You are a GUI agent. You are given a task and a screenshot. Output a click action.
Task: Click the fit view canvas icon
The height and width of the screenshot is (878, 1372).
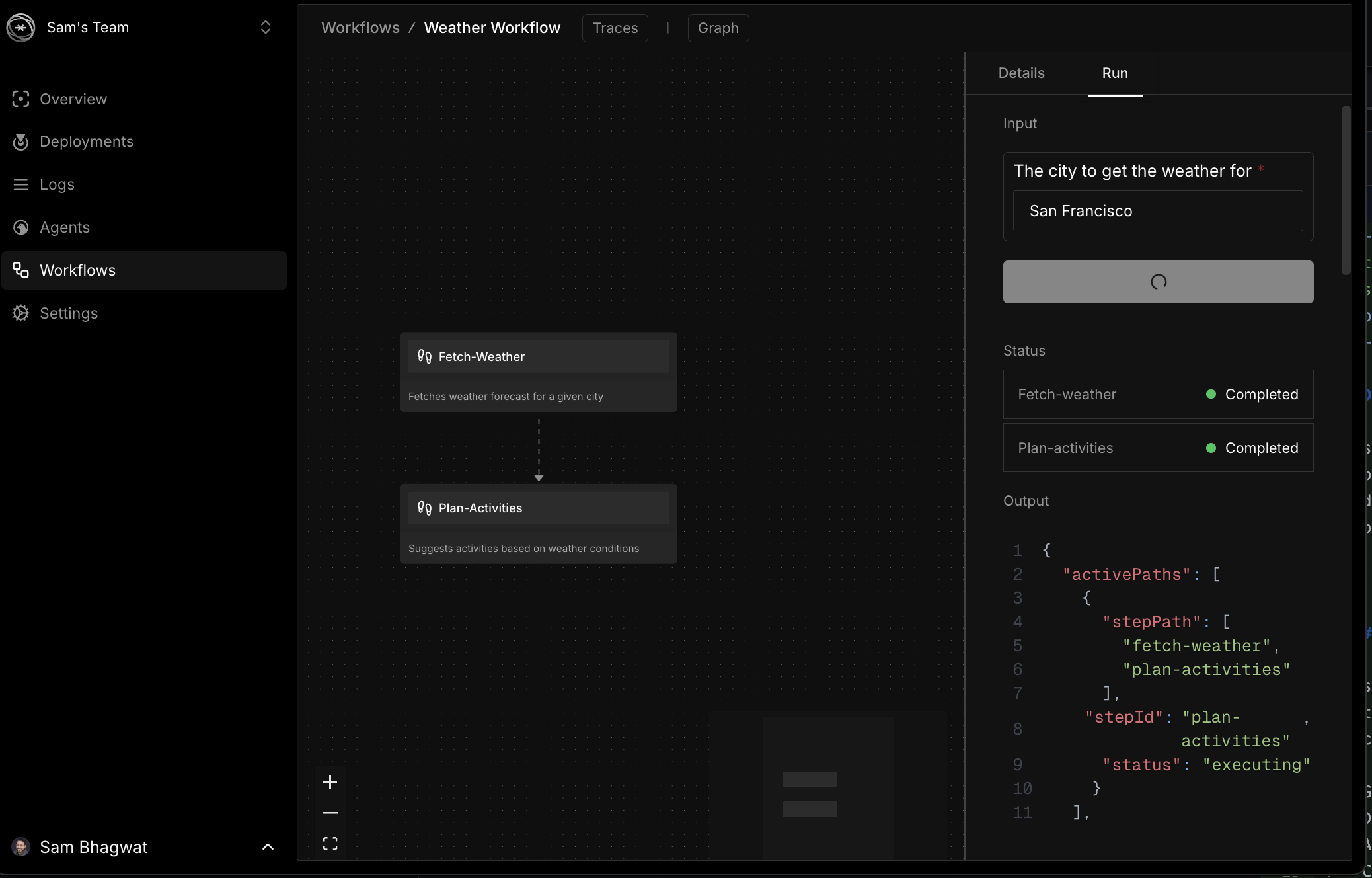(x=330, y=844)
